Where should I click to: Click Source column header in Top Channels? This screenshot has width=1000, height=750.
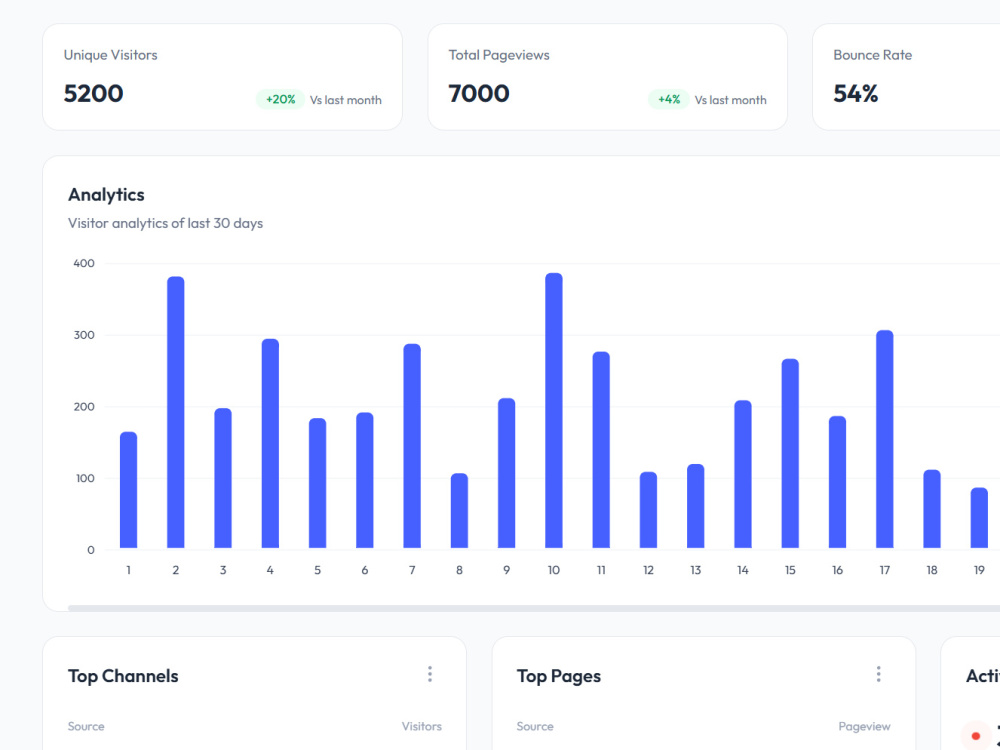(x=86, y=726)
